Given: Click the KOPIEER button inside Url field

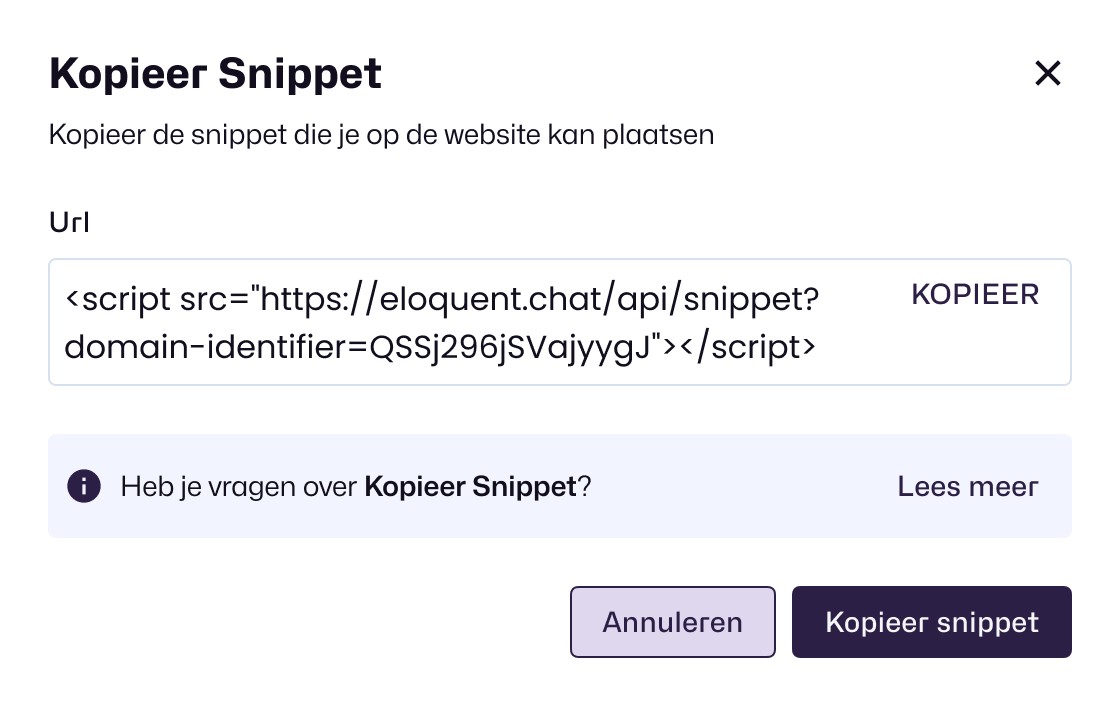Looking at the screenshot, I should pyautogui.click(x=975, y=294).
